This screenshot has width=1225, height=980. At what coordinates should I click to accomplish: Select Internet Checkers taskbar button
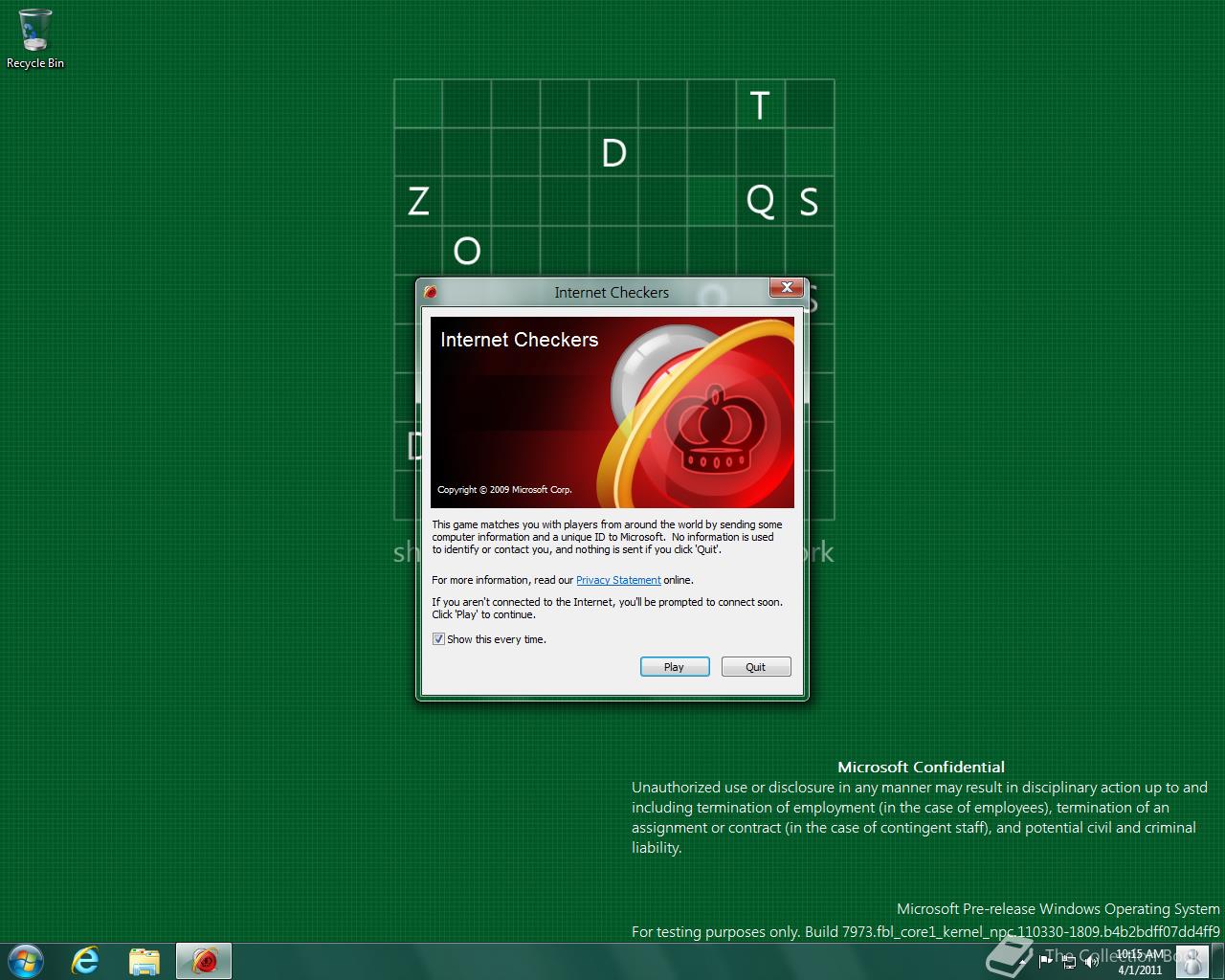click(204, 961)
